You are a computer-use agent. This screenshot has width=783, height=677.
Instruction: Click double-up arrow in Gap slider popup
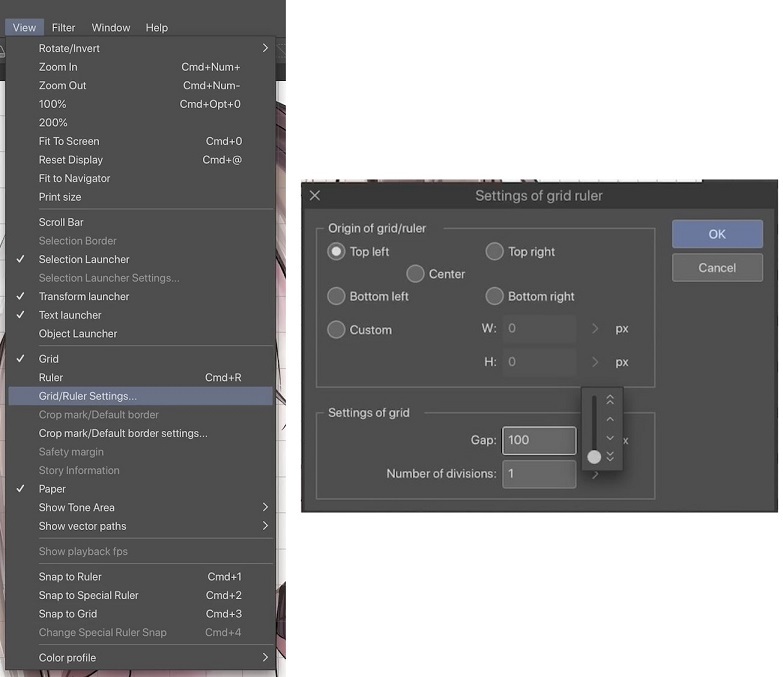click(x=610, y=400)
